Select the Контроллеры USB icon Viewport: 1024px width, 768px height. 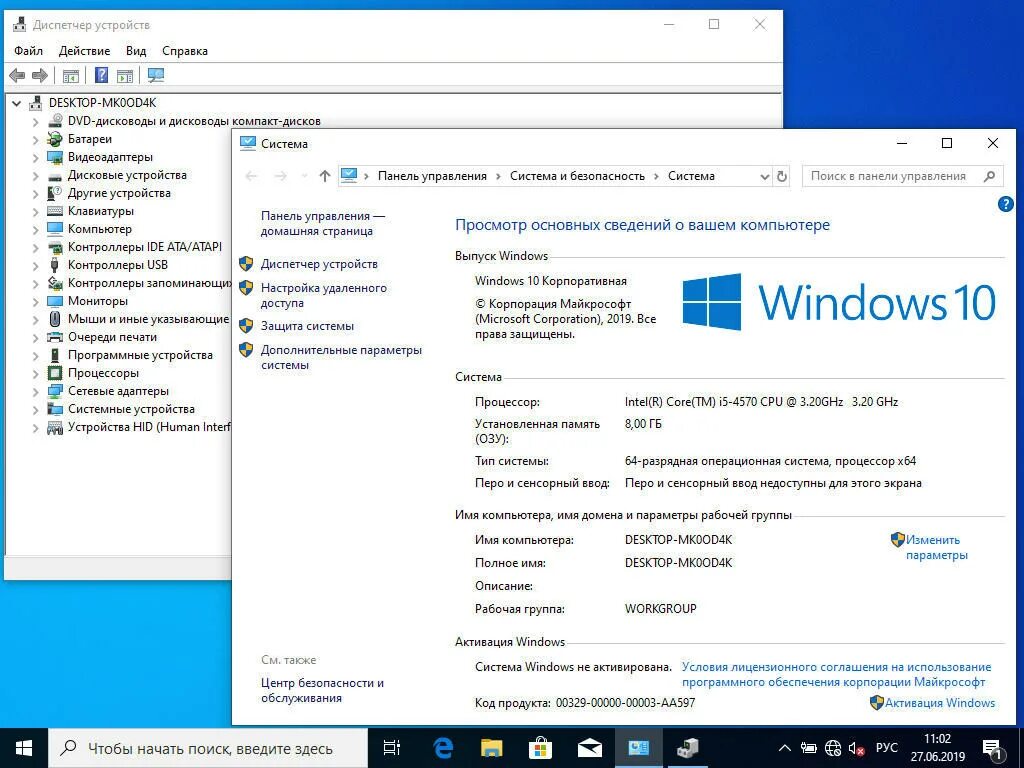pos(55,265)
